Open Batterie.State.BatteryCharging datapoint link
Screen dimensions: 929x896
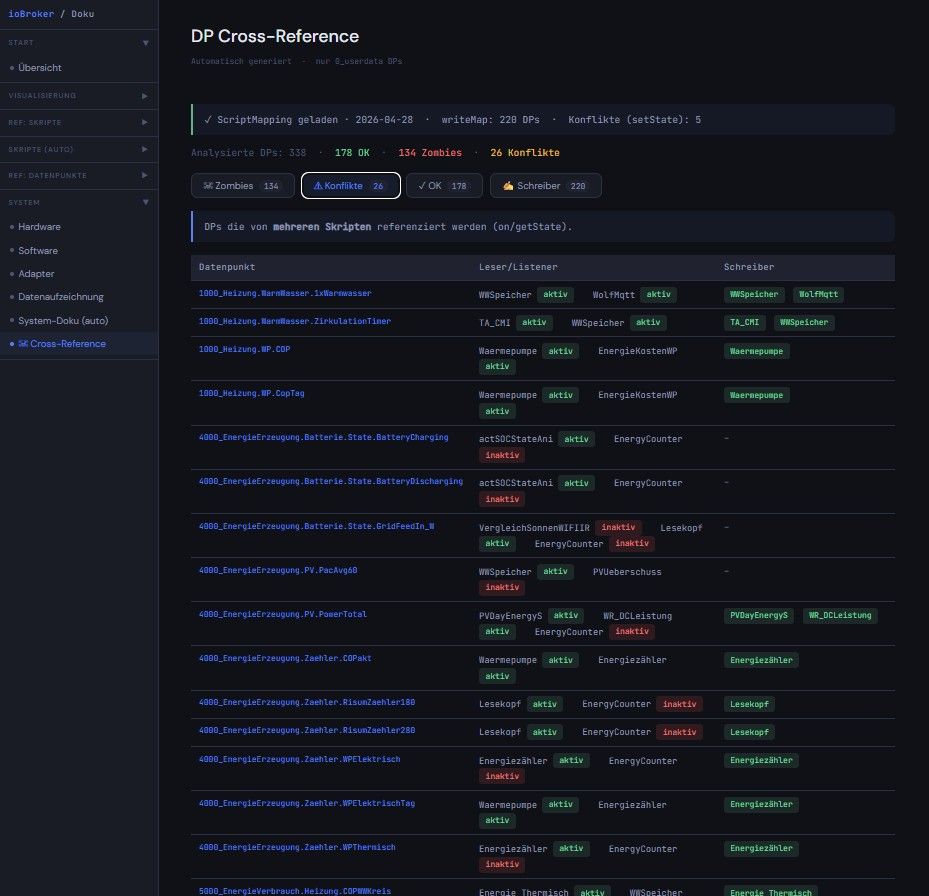[x=323, y=437]
